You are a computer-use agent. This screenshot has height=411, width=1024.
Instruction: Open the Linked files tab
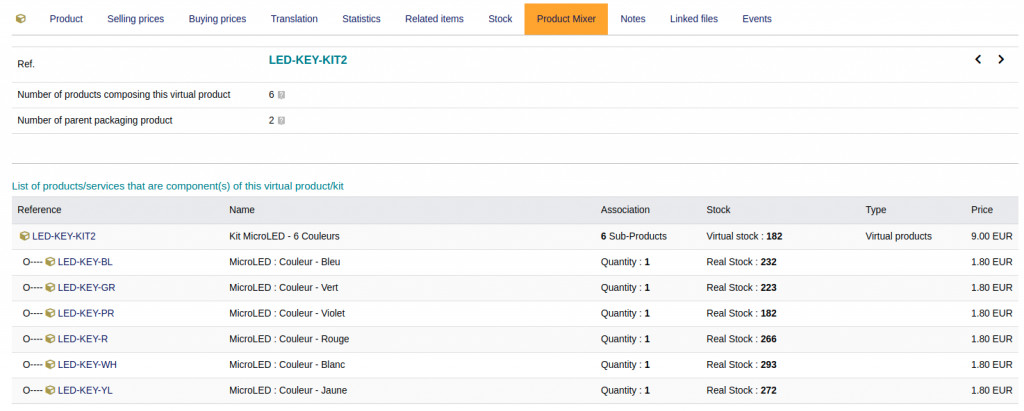click(694, 19)
